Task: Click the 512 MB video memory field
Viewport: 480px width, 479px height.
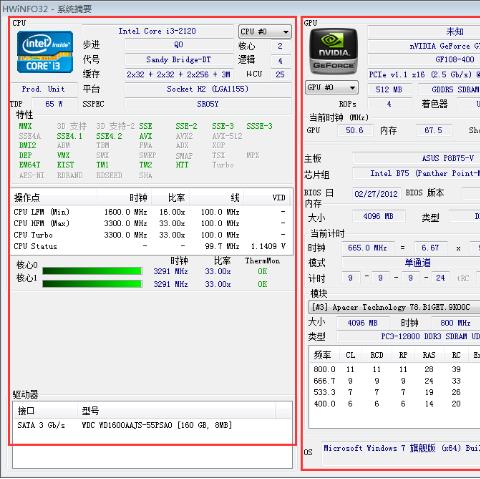Action: coord(389,89)
